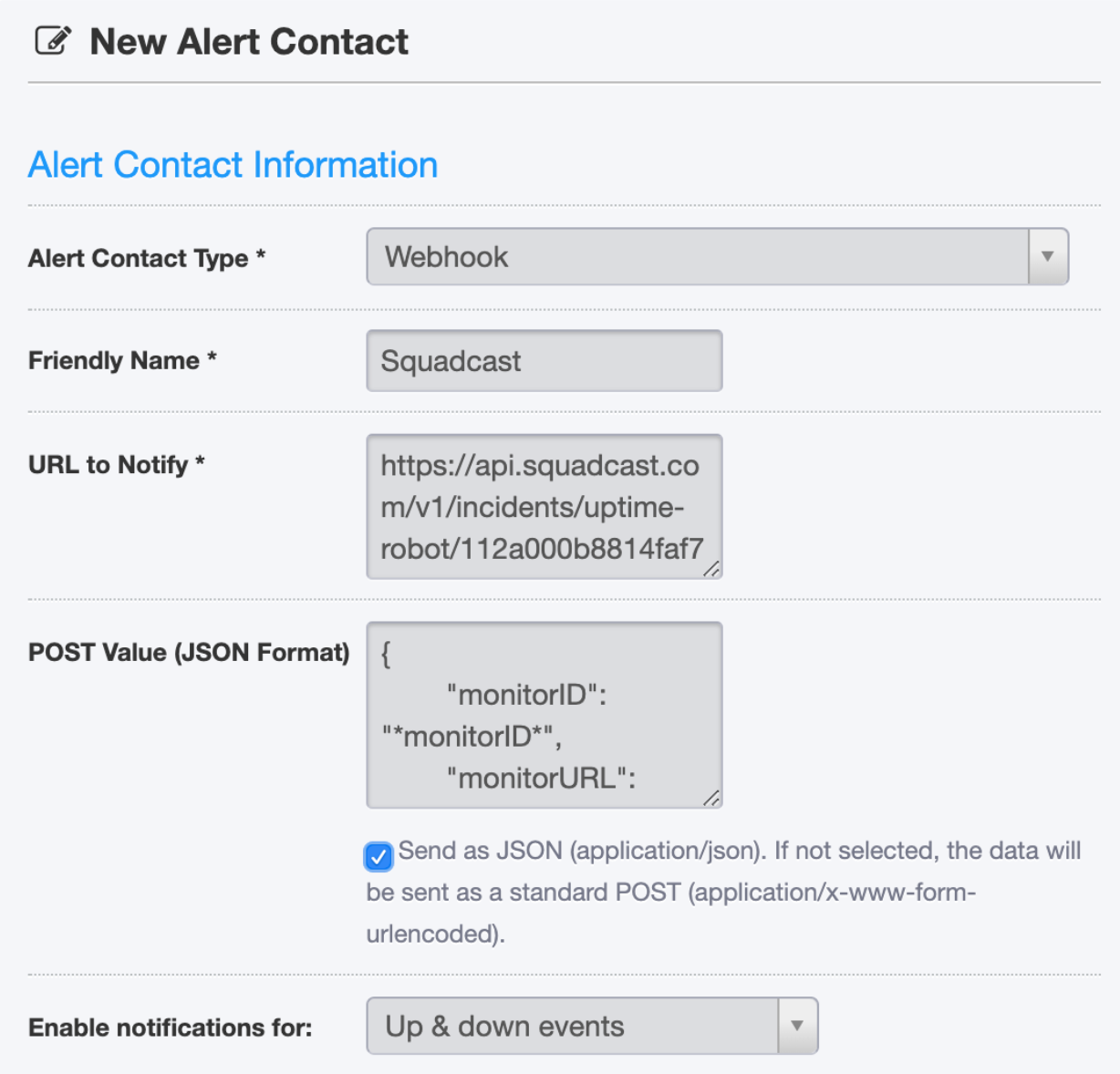
Task: Click the Alert Contact Type label
Action: 147,258
